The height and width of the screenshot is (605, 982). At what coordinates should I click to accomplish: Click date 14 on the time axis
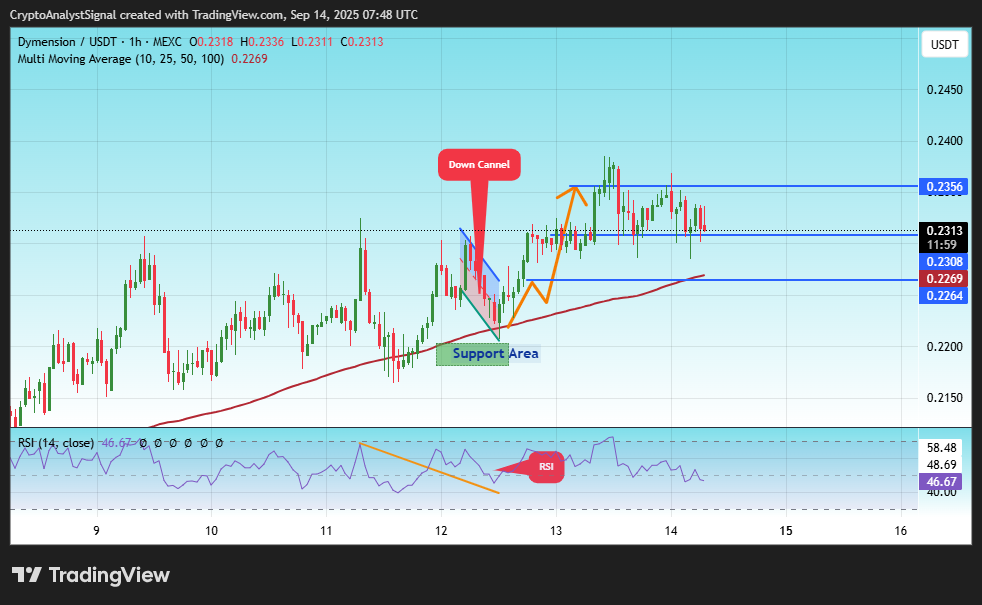point(671,531)
